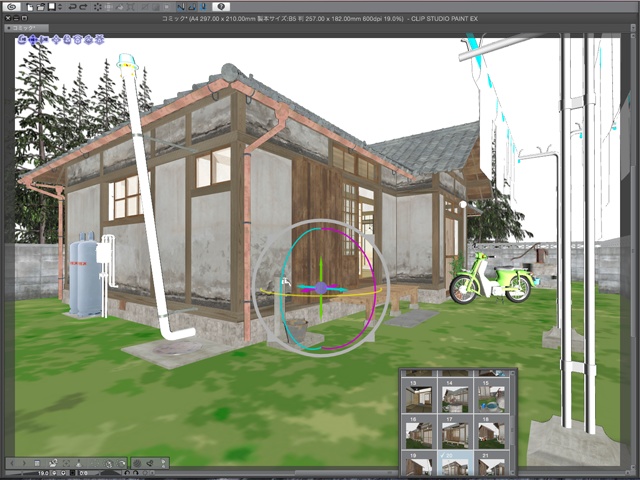
Task: Undo the last action
Action: coord(73,7)
